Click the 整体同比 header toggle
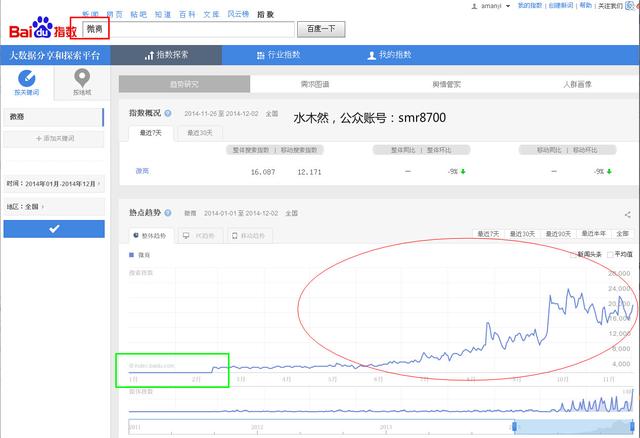The height and width of the screenshot is (438, 640). (403, 150)
